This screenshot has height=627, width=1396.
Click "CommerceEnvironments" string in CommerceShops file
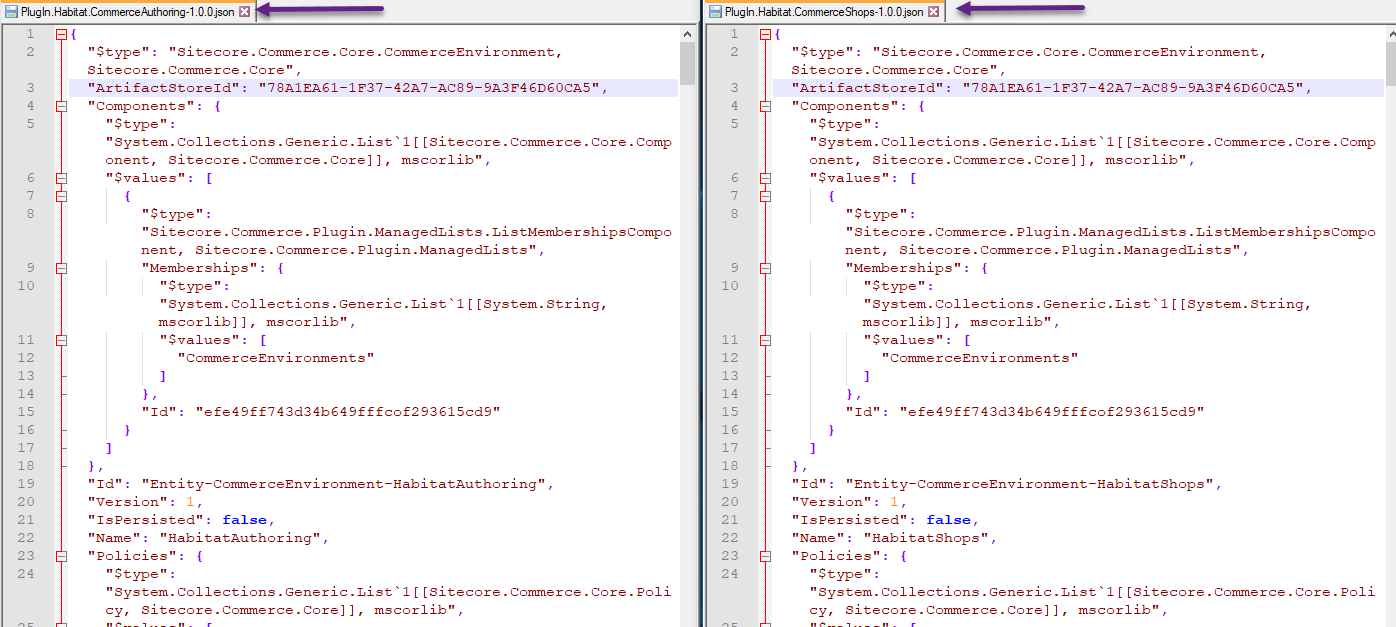click(x=981, y=358)
